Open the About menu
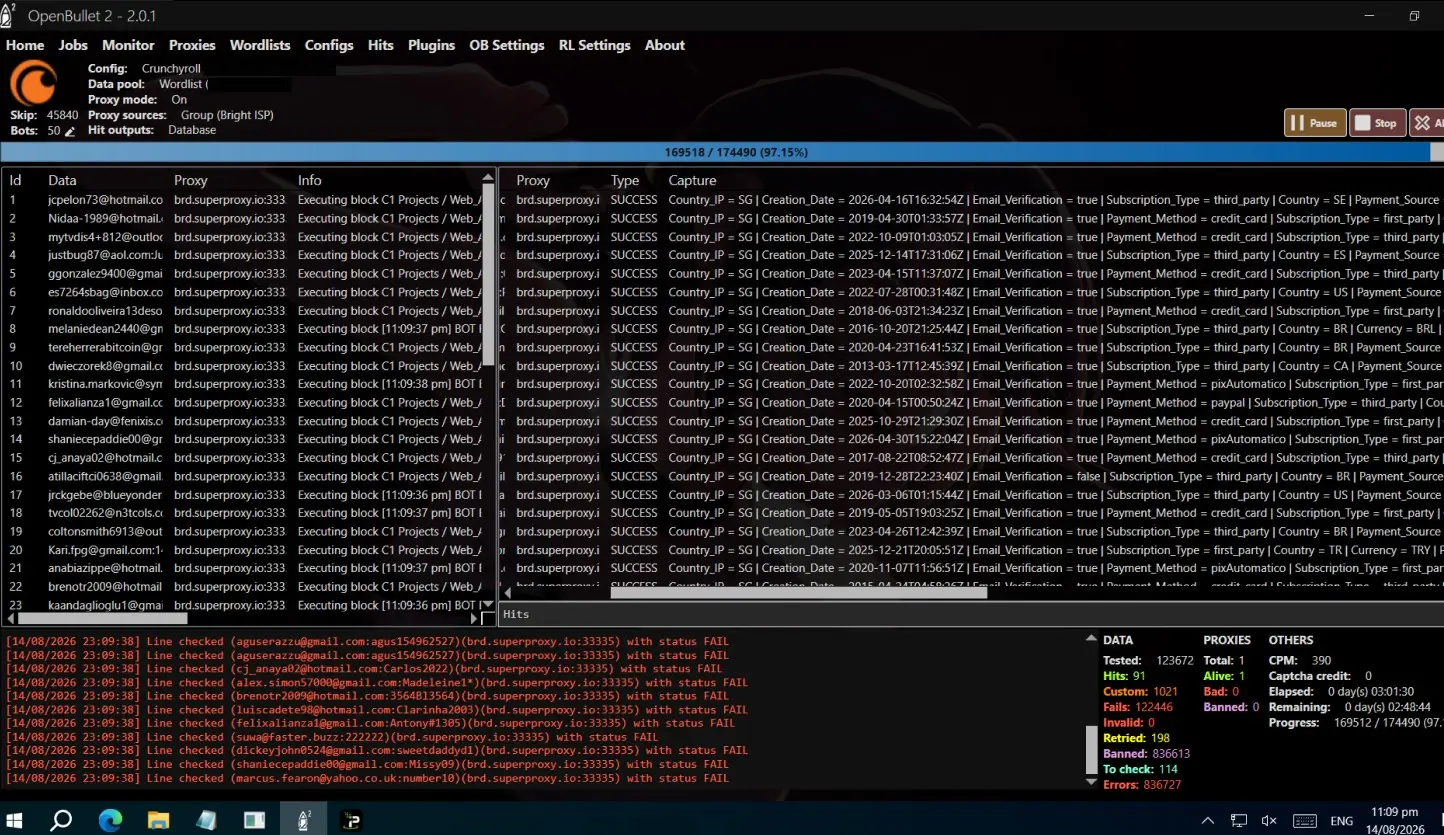This screenshot has width=1444, height=835. click(665, 45)
